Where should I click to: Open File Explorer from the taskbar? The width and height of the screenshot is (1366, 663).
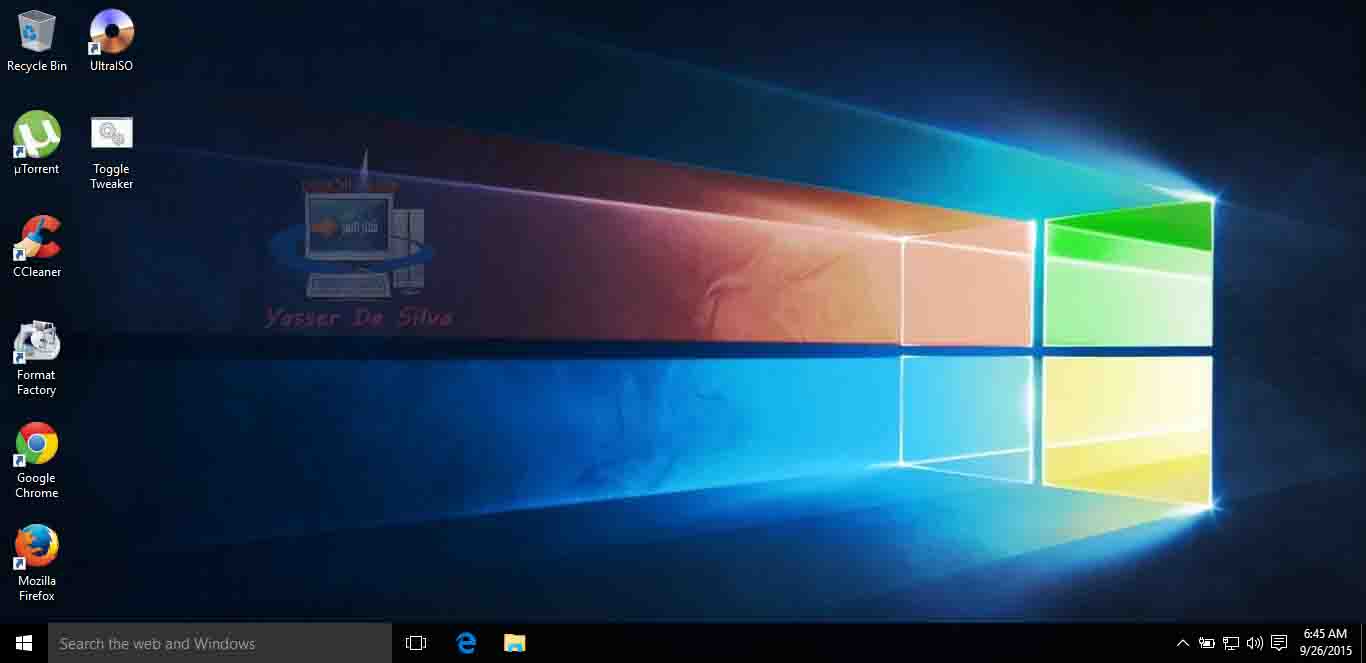coord(514,643)
